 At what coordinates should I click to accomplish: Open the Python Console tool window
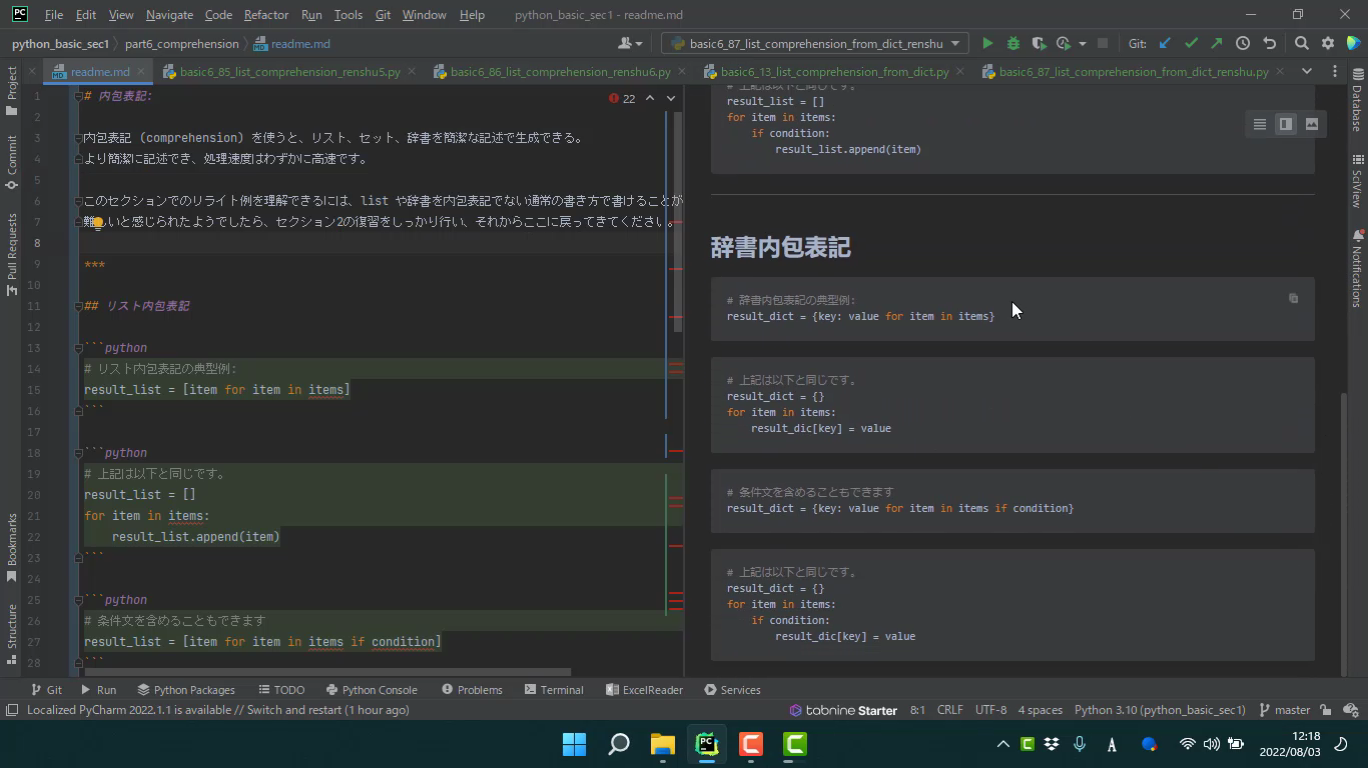tap(371, 690)
